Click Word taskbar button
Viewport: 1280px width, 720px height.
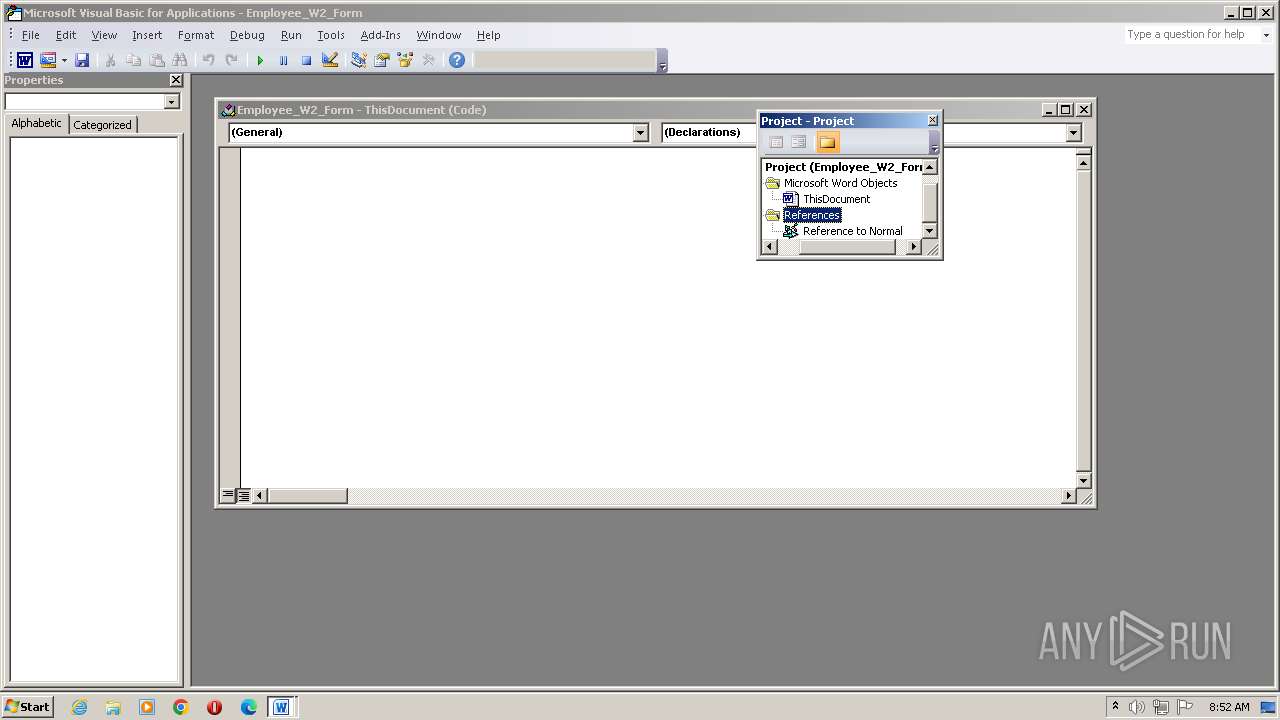point(281,707)
